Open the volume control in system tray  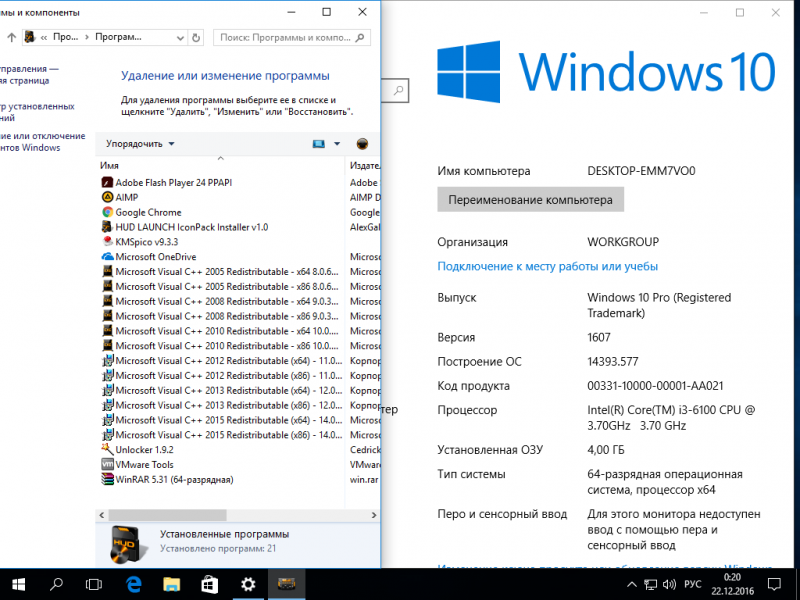pyautogui.click(x=669, y=584)
